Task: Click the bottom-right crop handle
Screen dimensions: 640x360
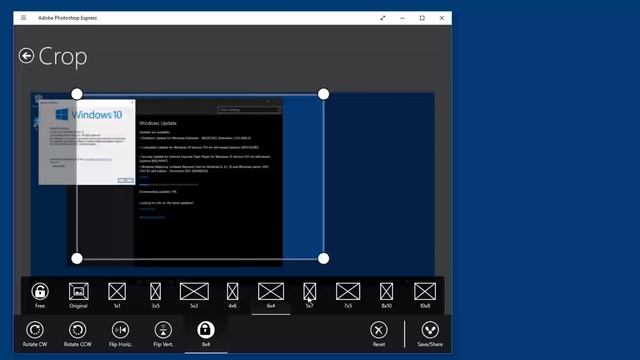Action: coord(323,258)
